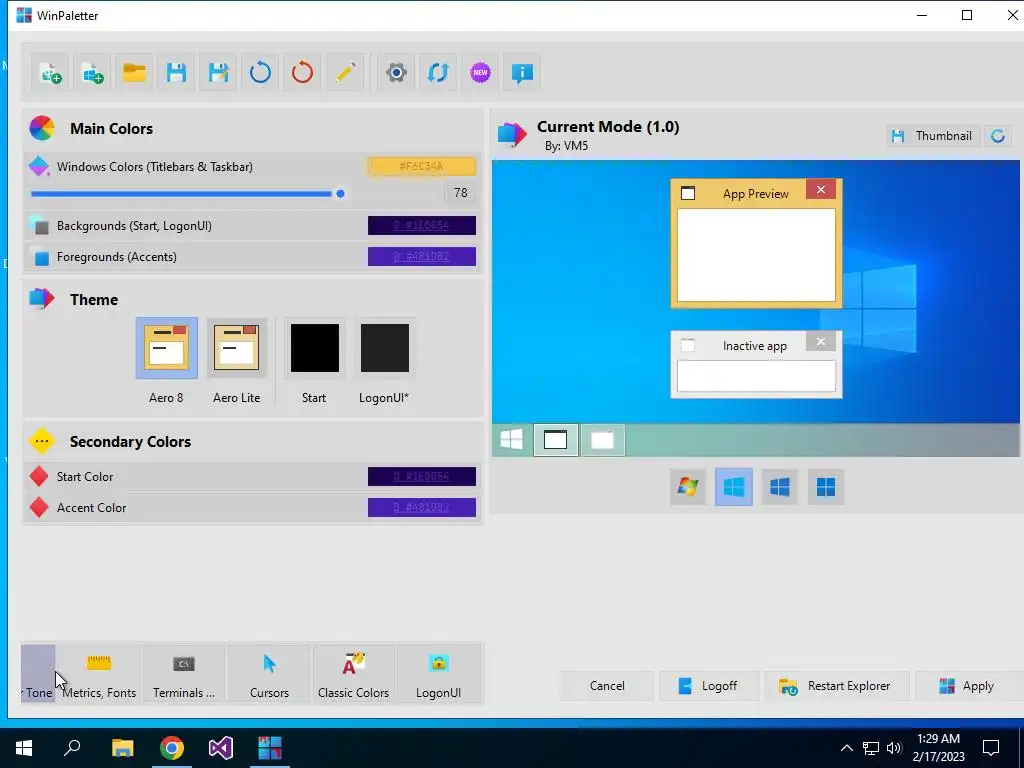Open the purple NEW what's new icon

click(x=481, y=72)
